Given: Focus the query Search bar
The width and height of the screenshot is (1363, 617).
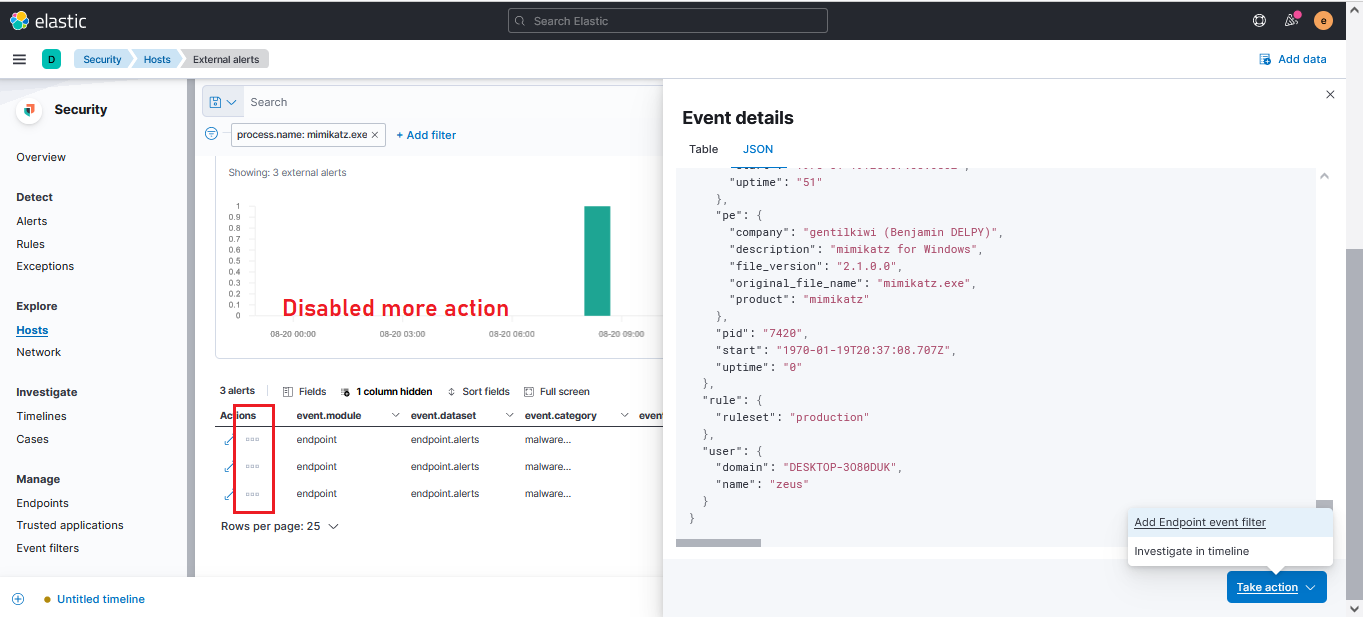Looking at the screenshot, I should [x=454, y=102].
